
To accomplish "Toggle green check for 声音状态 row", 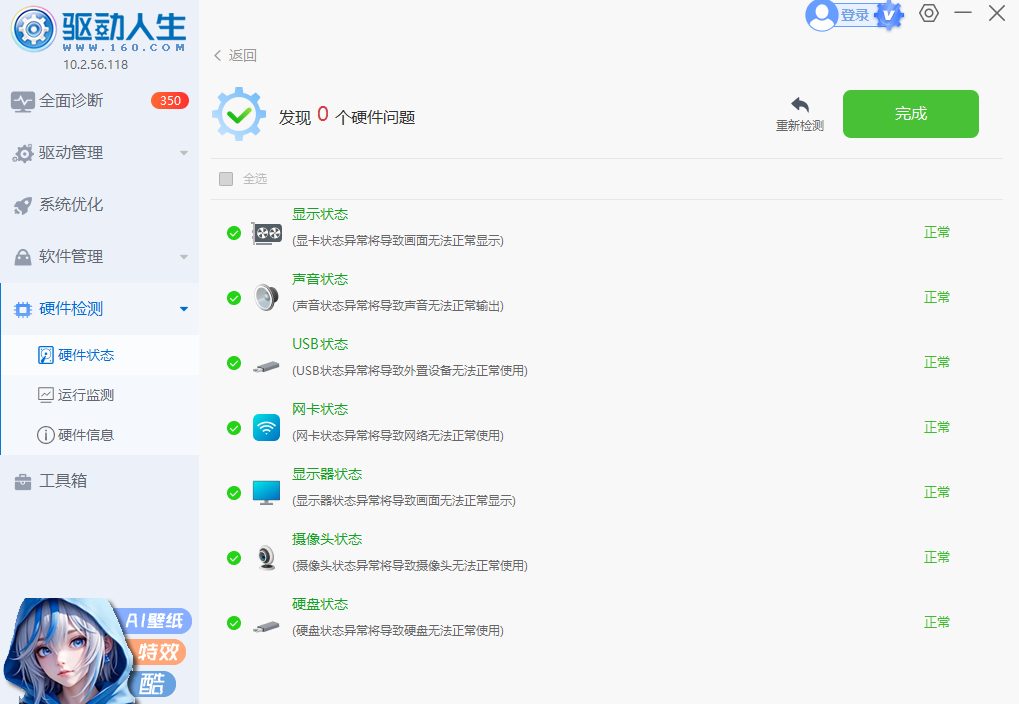I will [x=234, y=298].
